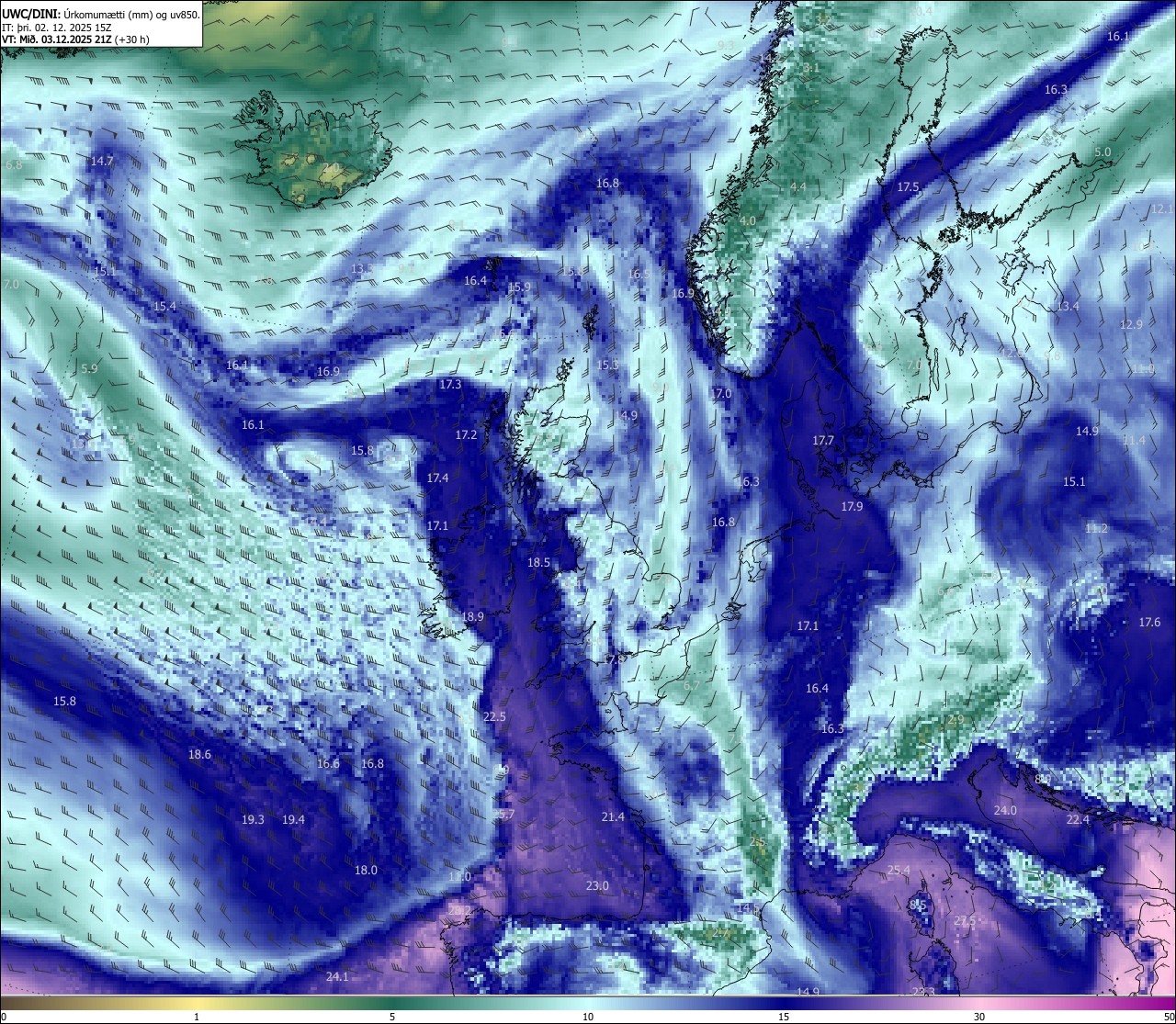Image resolution: width=1176 pixels, height=1024 pixels.
Task: Click the 17.7 value on the map
Action: point(823,440)
